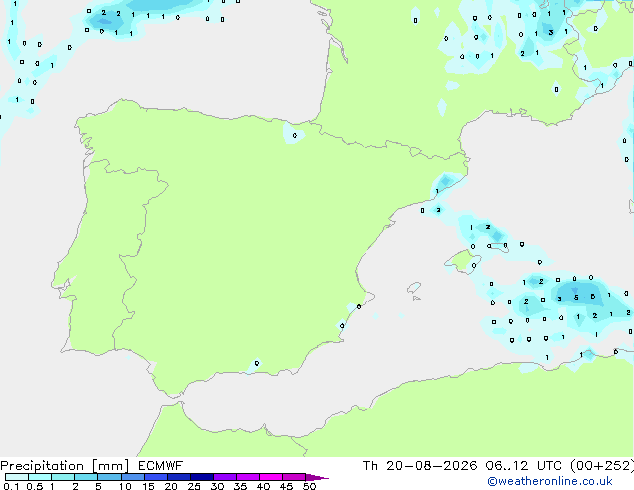Click the '20' legend scale label

[171, 486]
